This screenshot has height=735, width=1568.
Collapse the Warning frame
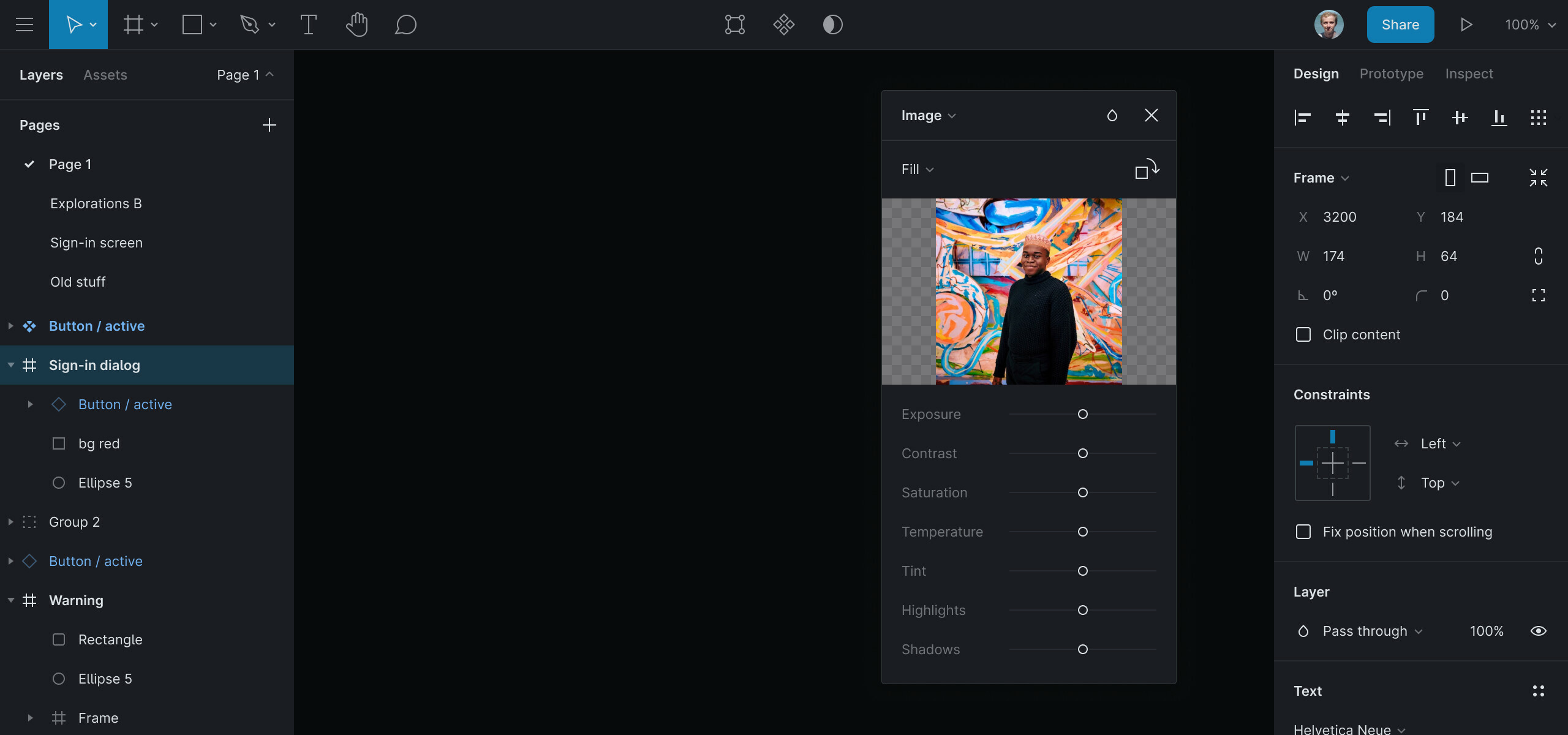(x=10, y=600)
